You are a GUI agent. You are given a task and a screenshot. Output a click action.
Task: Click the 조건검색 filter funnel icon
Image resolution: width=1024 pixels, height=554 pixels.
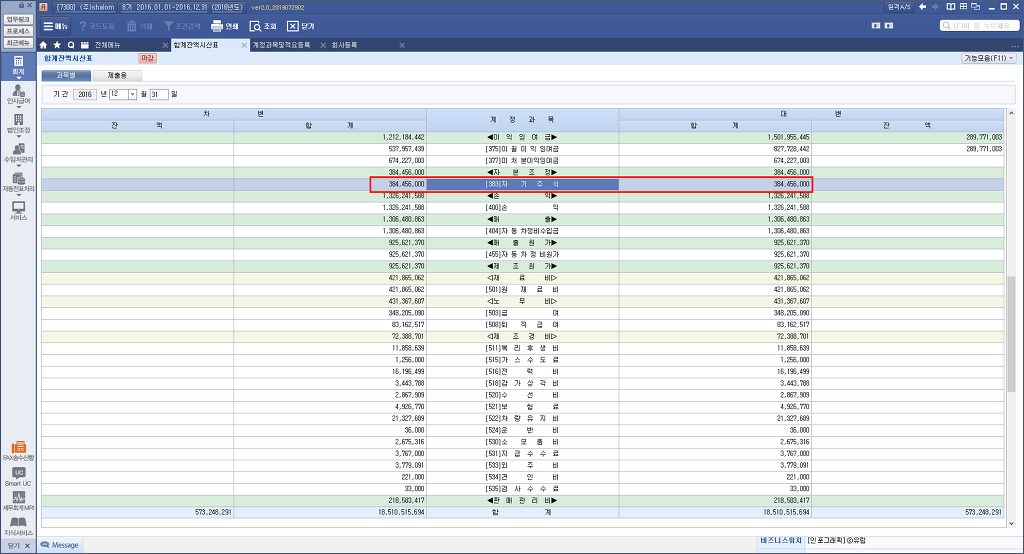click(168, 26)
